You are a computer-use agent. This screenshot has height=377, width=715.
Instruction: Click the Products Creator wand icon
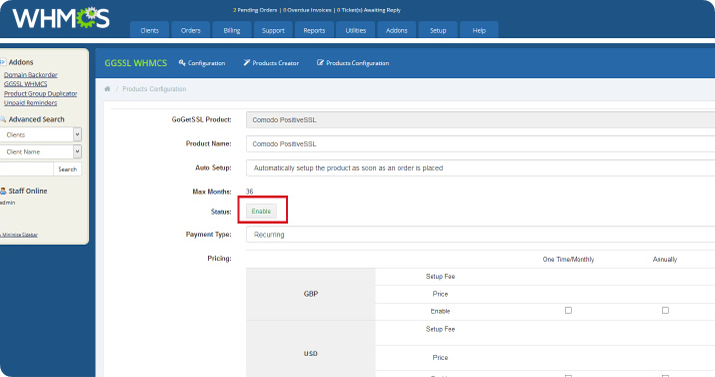pos(247,62)
